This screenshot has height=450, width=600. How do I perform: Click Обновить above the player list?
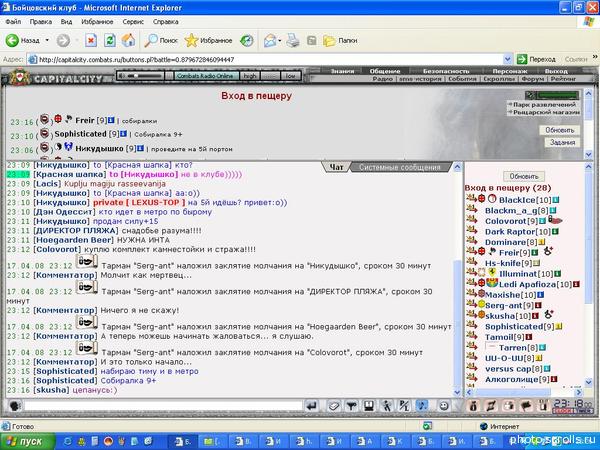524,176
